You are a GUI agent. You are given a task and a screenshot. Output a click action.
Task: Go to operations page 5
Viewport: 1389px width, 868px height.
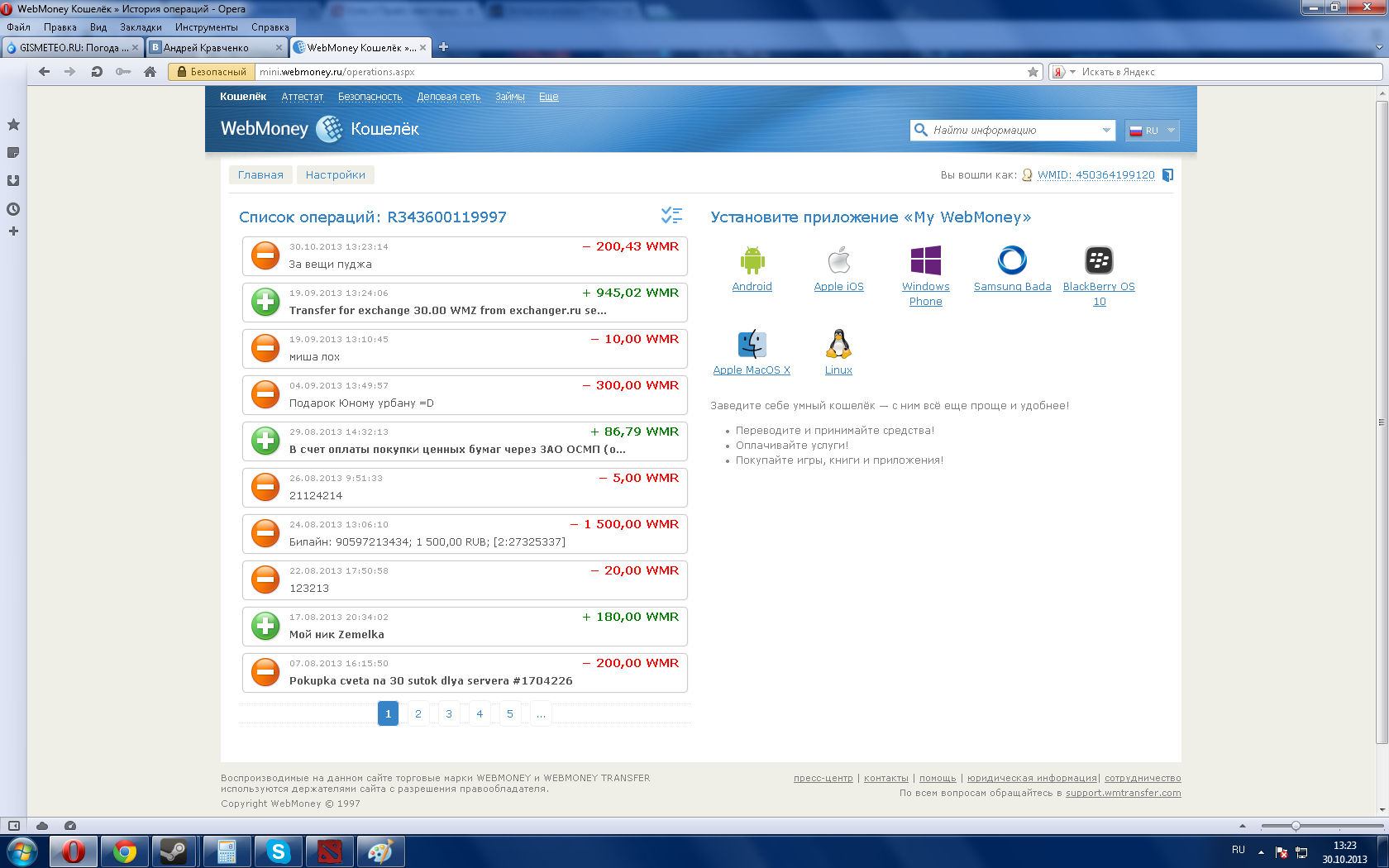(510, 713)
